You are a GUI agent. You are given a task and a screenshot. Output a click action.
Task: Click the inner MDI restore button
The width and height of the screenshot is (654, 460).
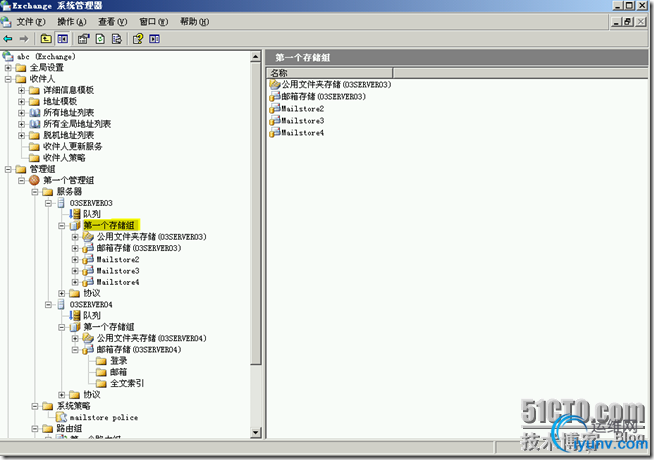click(628, 22)
